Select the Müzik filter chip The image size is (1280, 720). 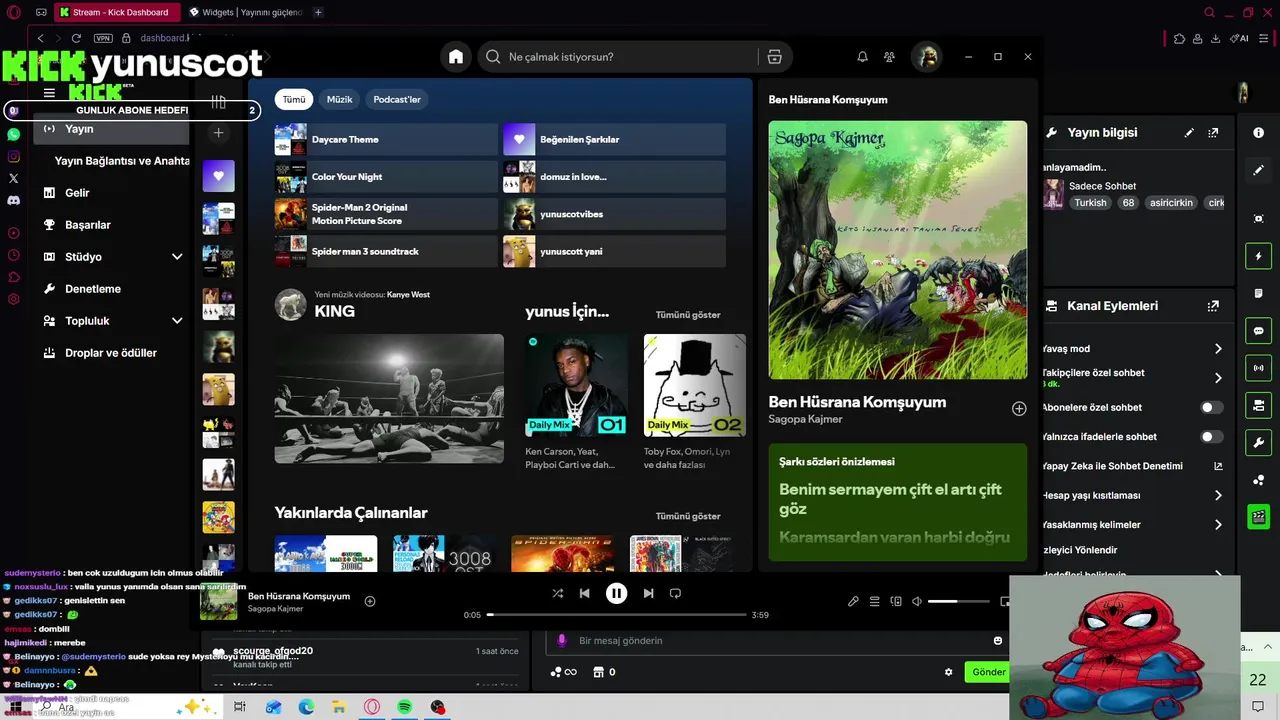click(x=340, y=99)
